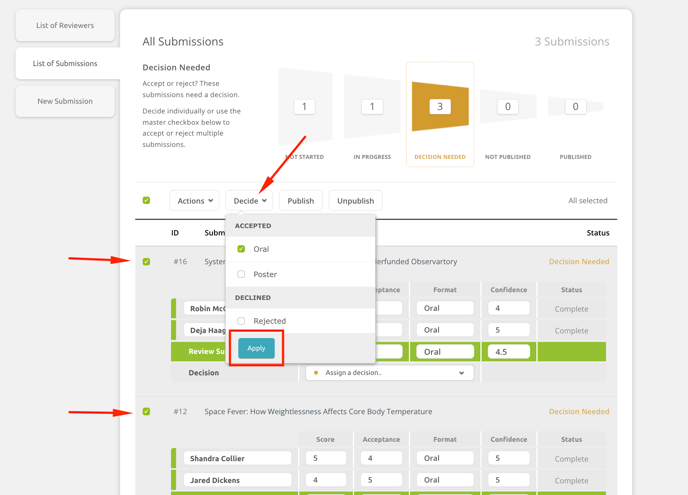
Task: Toggle the master select-all checkbox
Action: [146, 201]
